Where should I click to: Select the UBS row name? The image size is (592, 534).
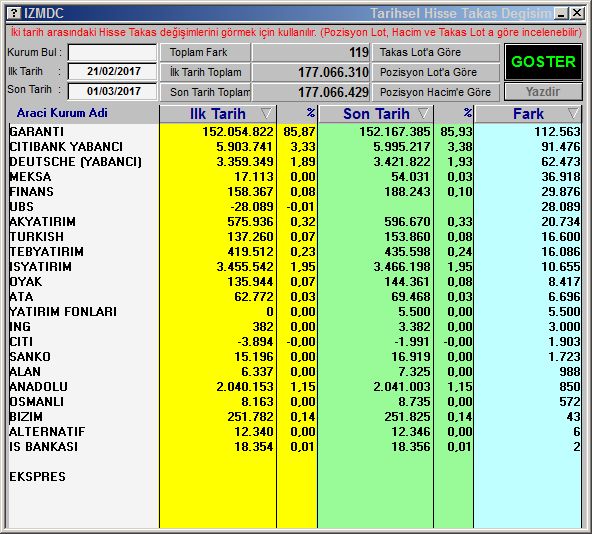(x=22, y=207)
